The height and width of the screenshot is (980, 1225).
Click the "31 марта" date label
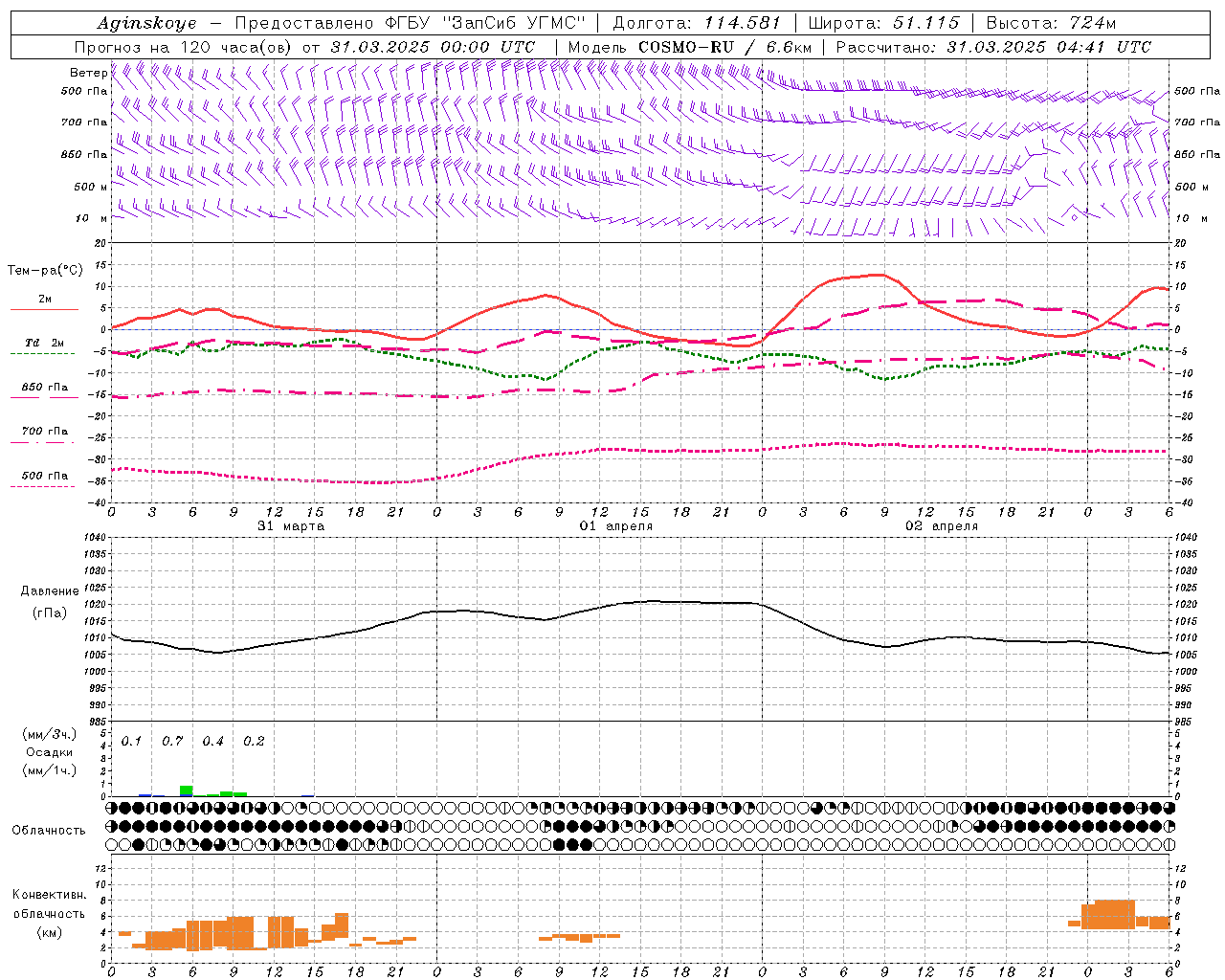(x=291, y=526)
